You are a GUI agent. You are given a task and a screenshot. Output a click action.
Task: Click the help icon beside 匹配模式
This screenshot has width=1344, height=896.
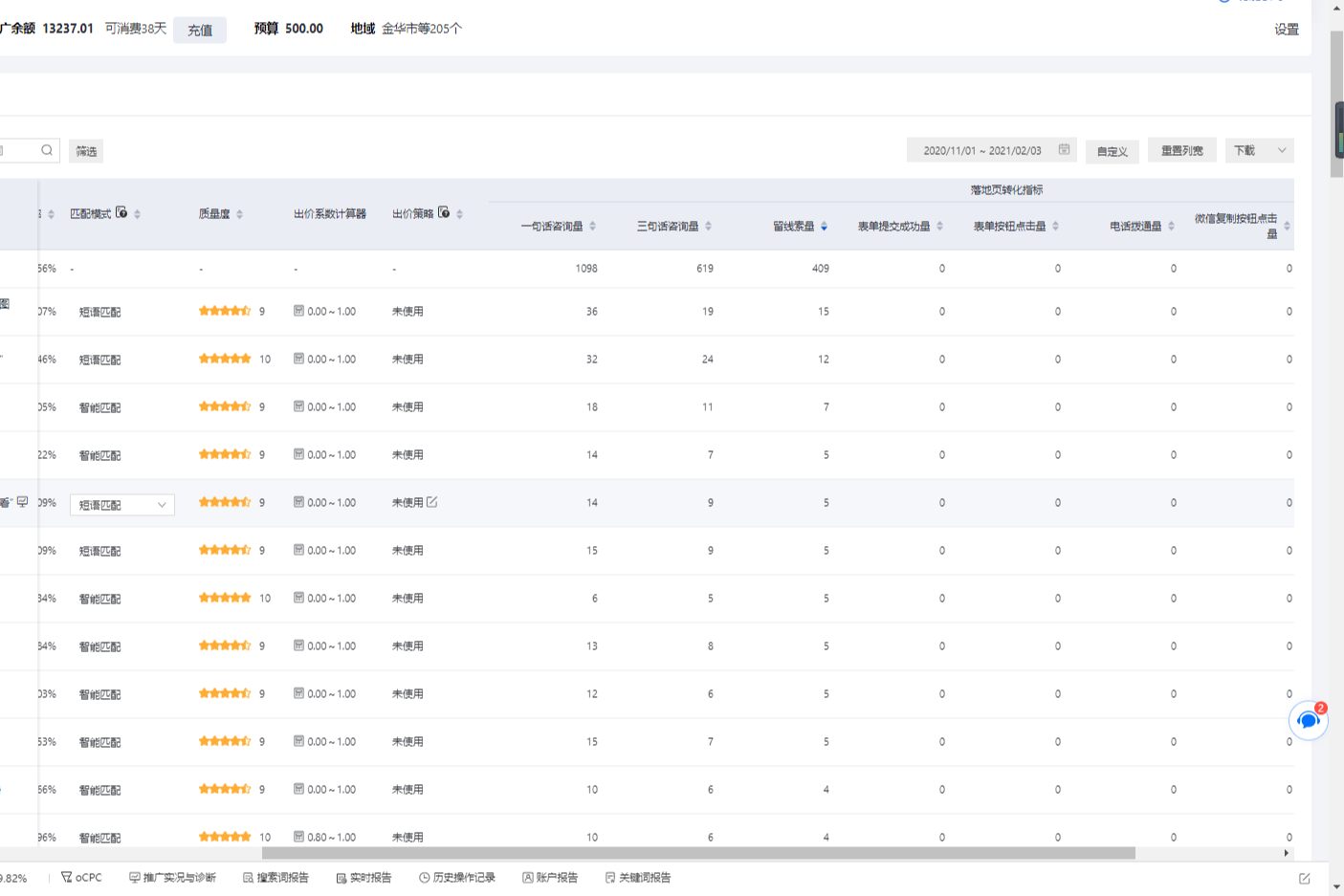121,213
